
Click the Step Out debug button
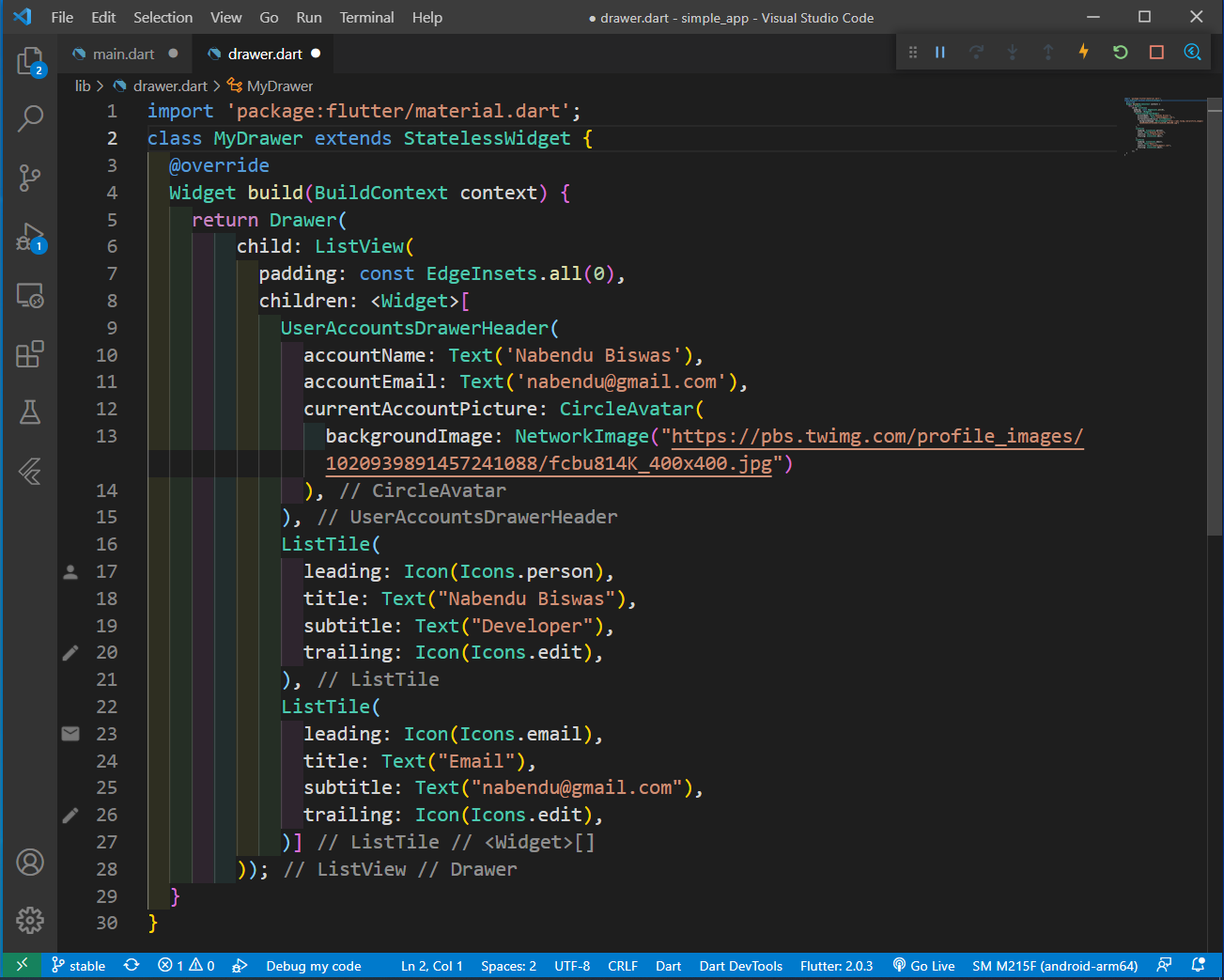tap(1048, 53)
